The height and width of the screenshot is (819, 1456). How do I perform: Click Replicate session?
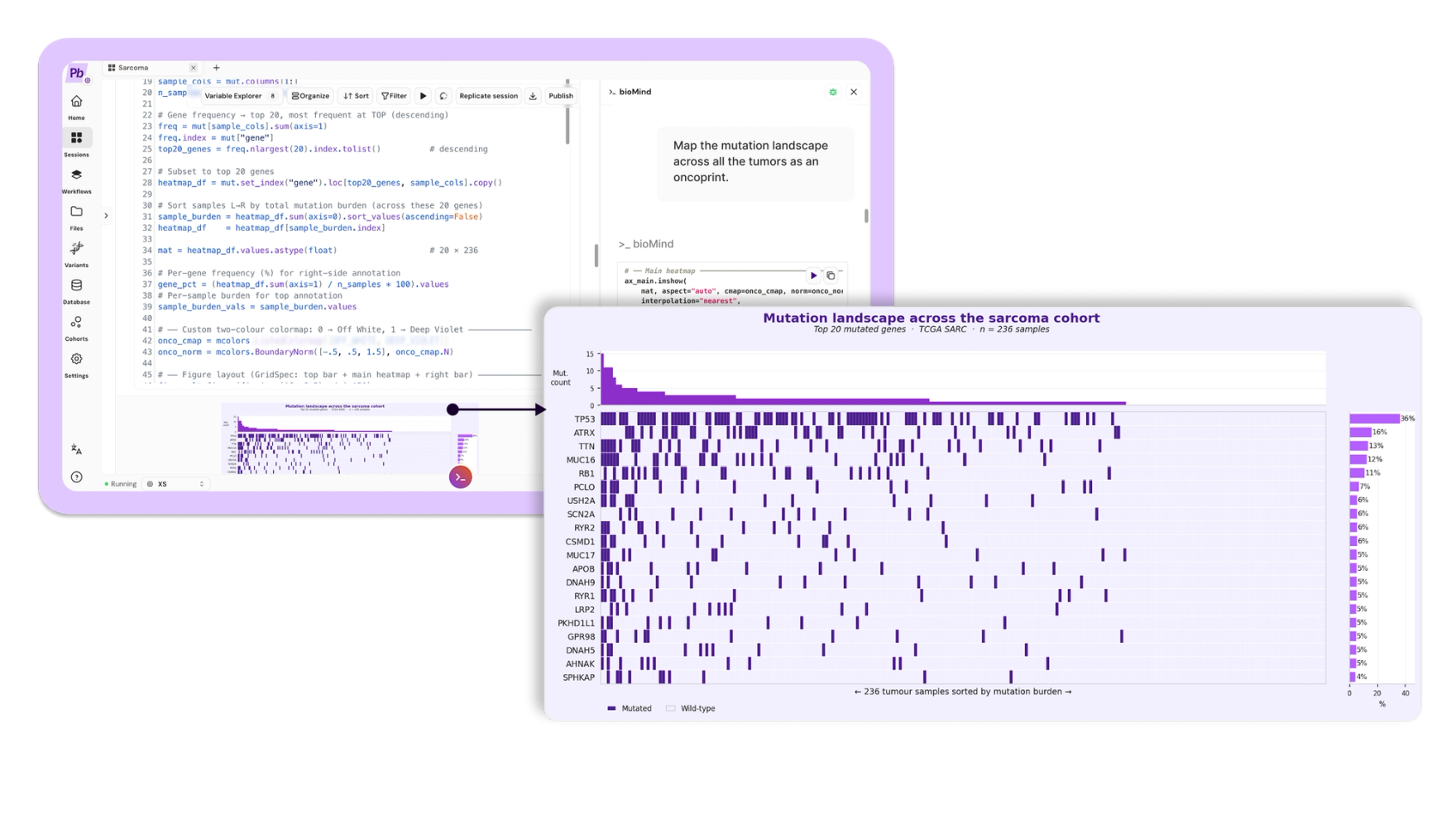(x=488, y=96)
